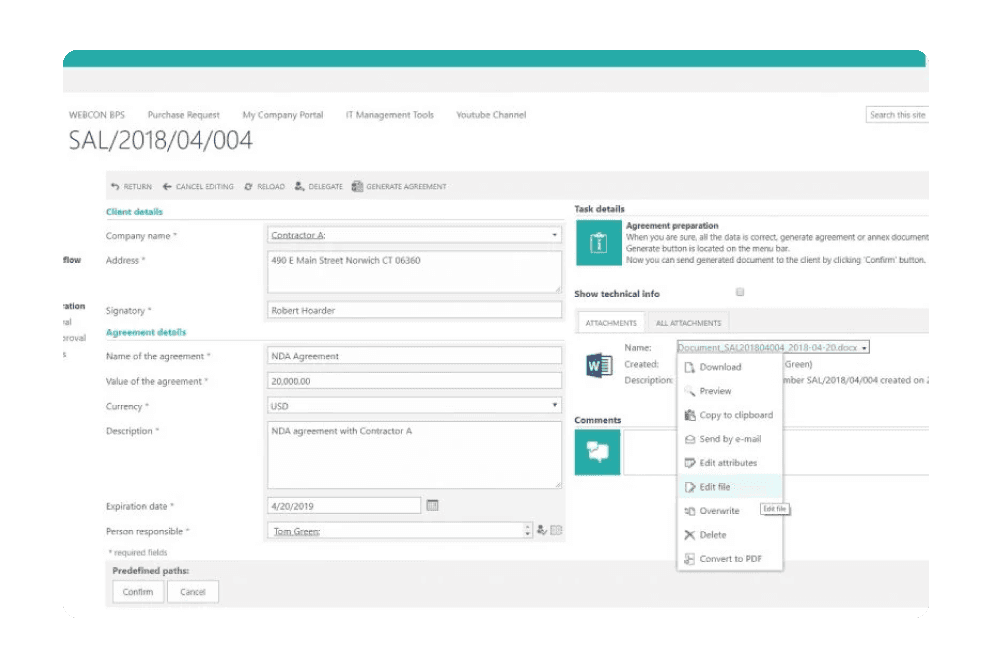Viewport: 992px width, 668px height.
Task: Click the check names icon beside Person responsible
Action: [x=542, y=530]
